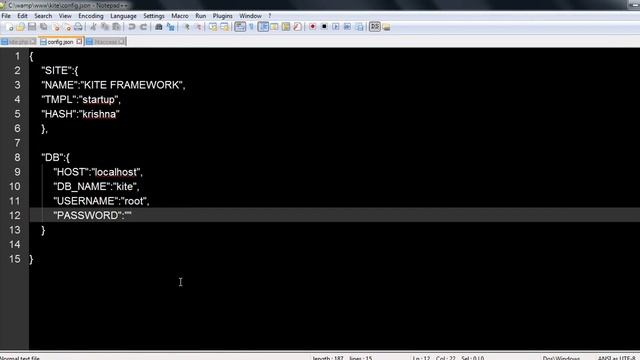This screenshot has height=360, width=640.
Task: Place the cursor in the "PASSWORD":"" line
Action: (92, 215)
